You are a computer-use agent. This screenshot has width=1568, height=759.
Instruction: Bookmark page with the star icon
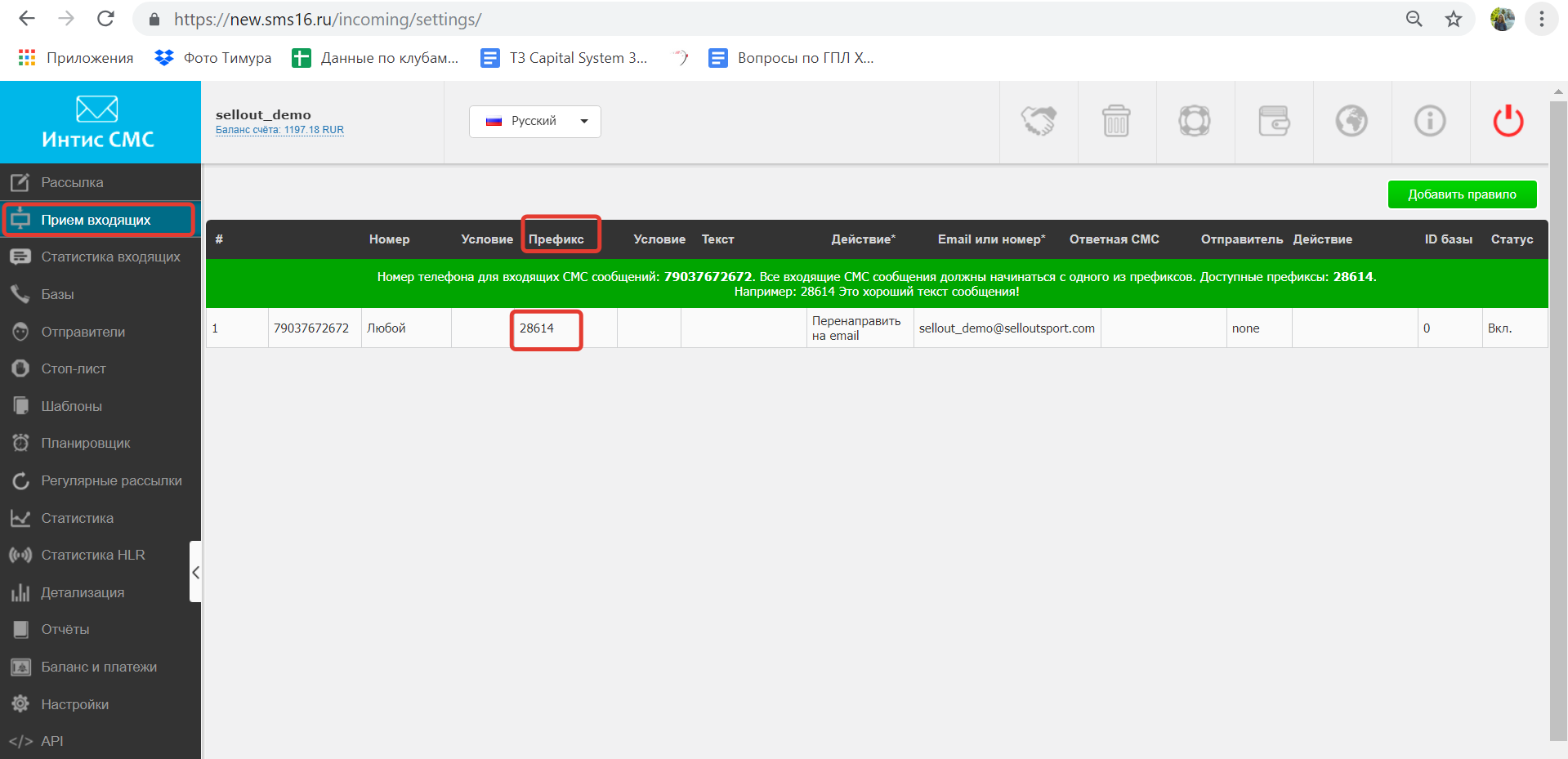click(1453, 19)
